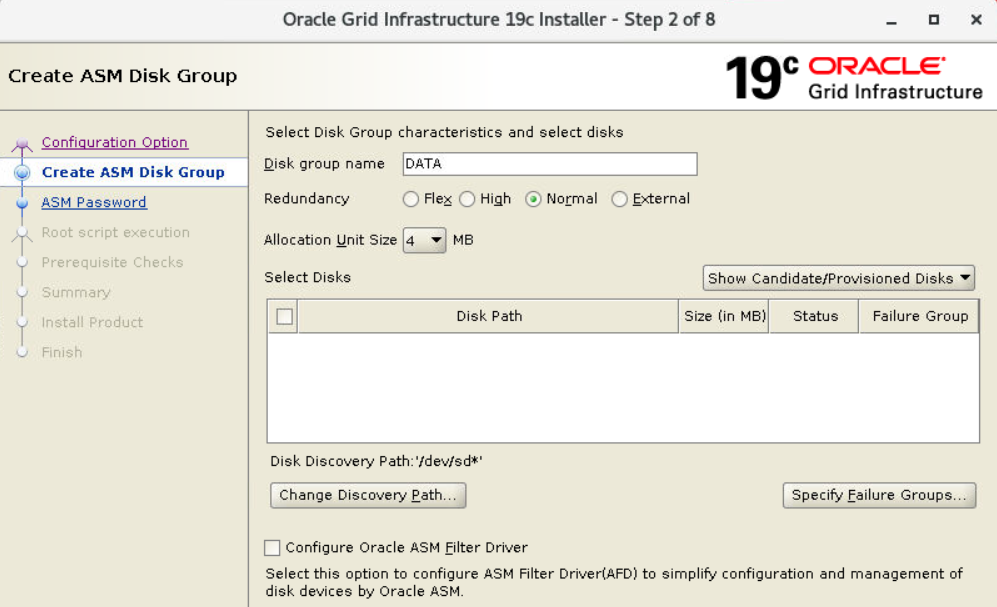This screenshot has width=997, height=607.
Task: Click the Create ASM Disk Group step bullet
Action: (x=21, y=172)
